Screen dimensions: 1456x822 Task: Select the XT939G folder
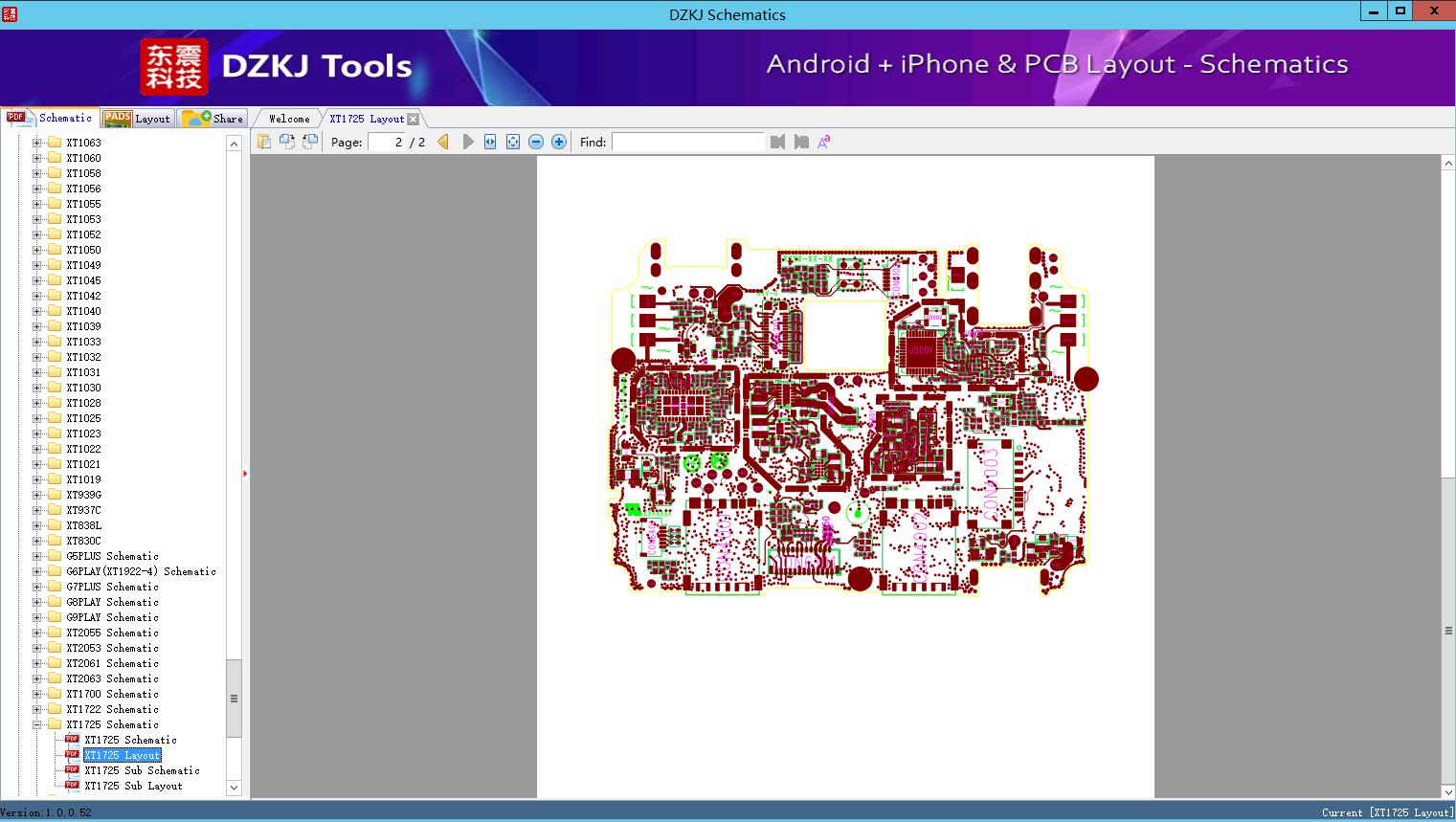pyautogui.click(x=83, y=495)
